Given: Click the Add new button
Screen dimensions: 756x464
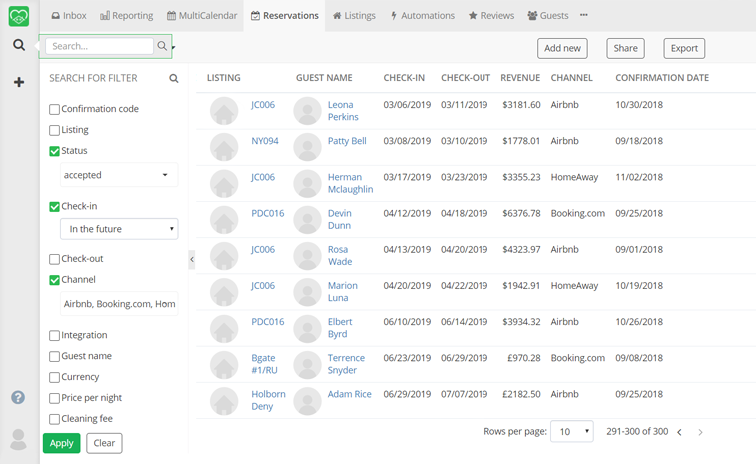Looking at the screenshot, I should (562, 48).
